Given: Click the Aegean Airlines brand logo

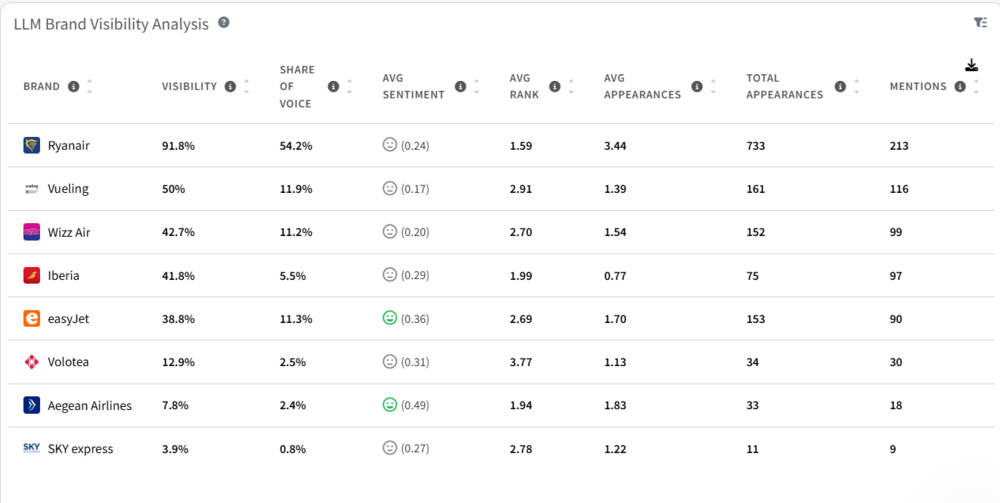Looking at the screenshot, I should (31, 405).
